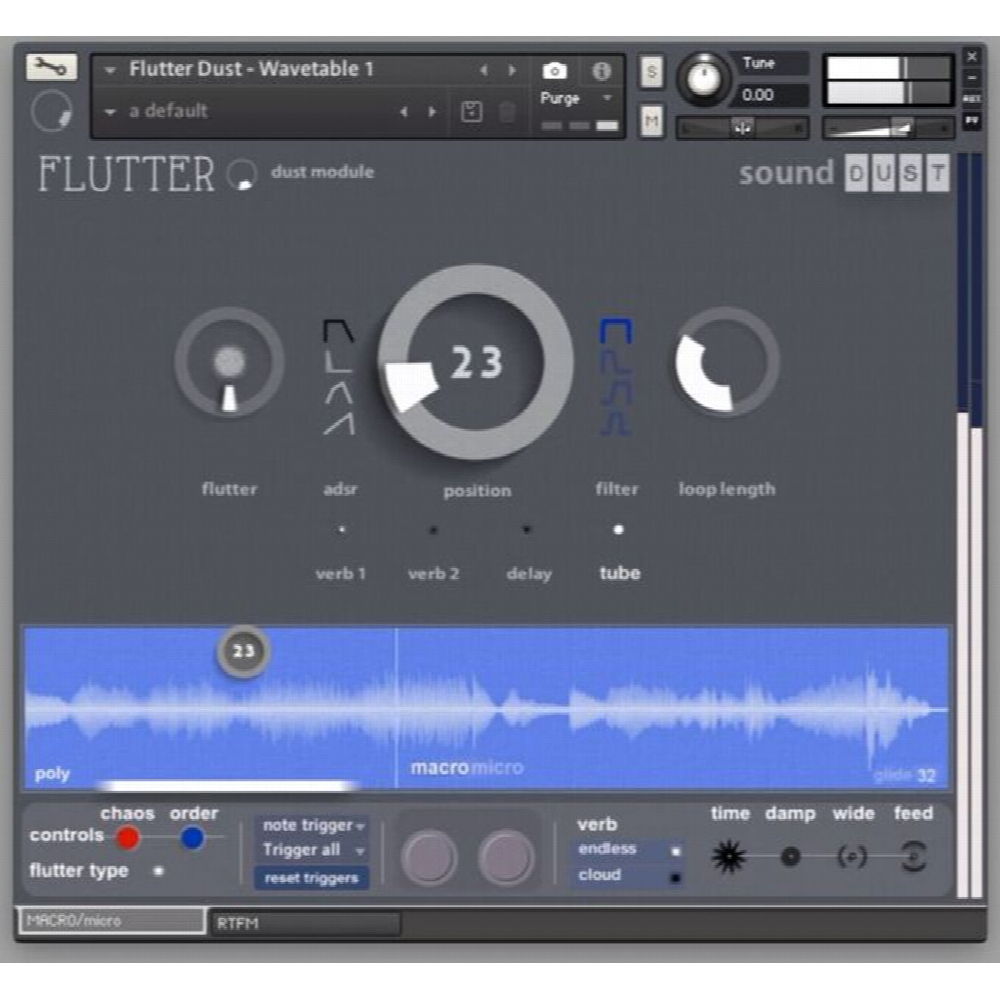
Task: Click the verb wide stereo icon
Action: [x=852, y=857]
